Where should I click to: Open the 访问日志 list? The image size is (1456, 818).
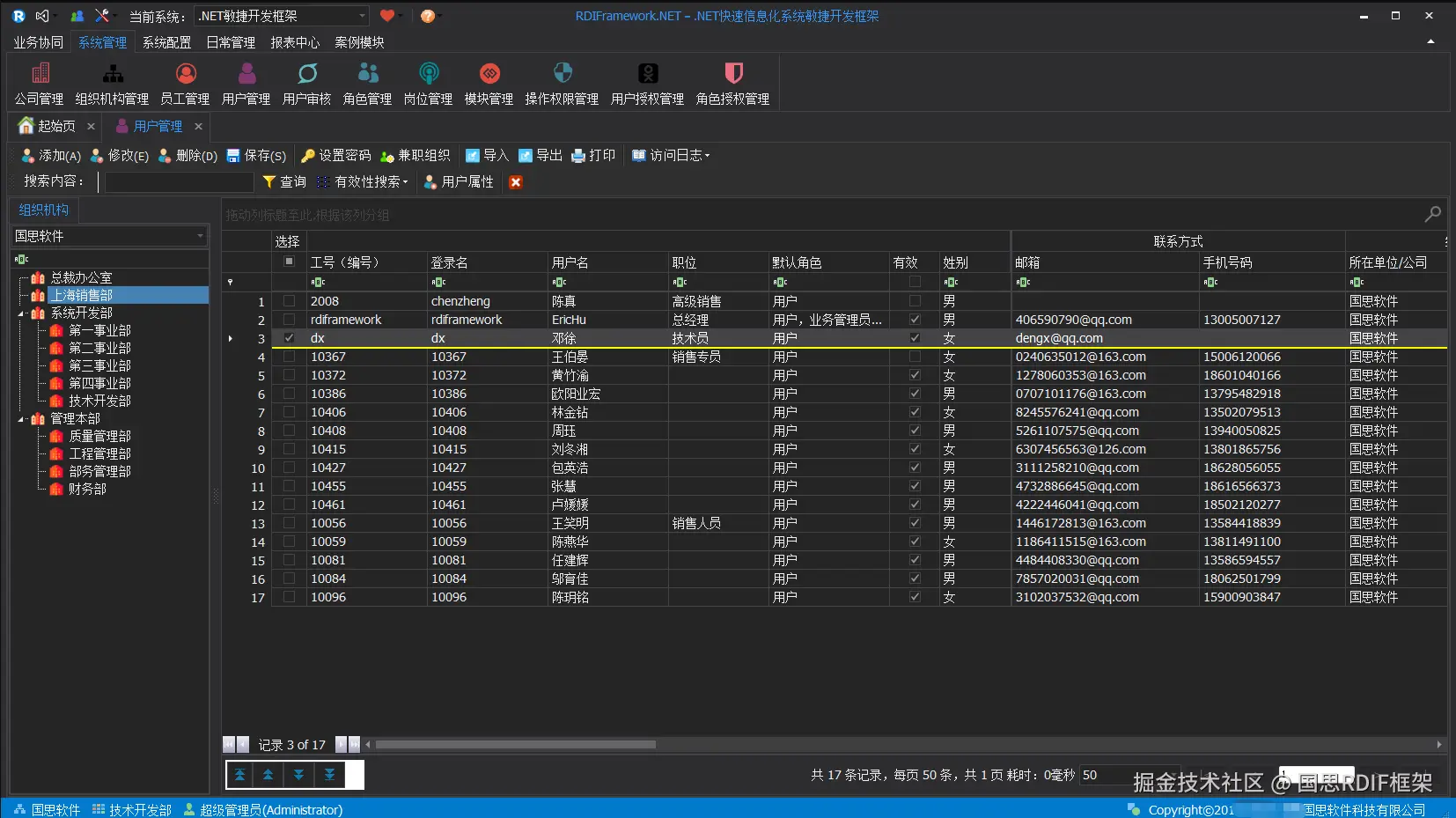[671, 155]
